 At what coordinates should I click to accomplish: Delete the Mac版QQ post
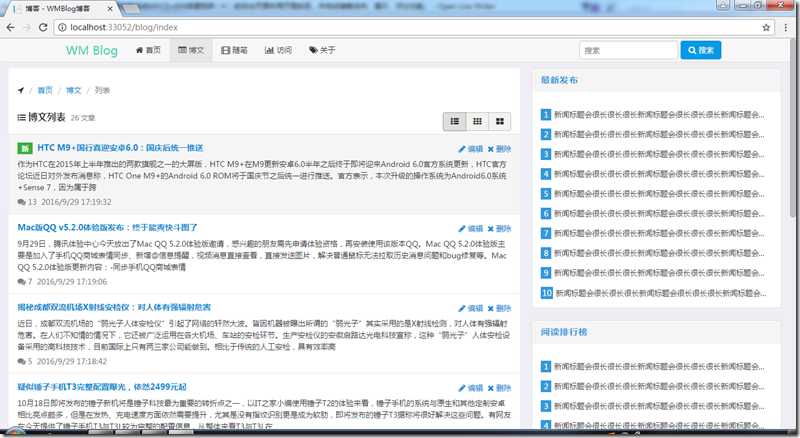pyautogui.click(x=499, y=229)
